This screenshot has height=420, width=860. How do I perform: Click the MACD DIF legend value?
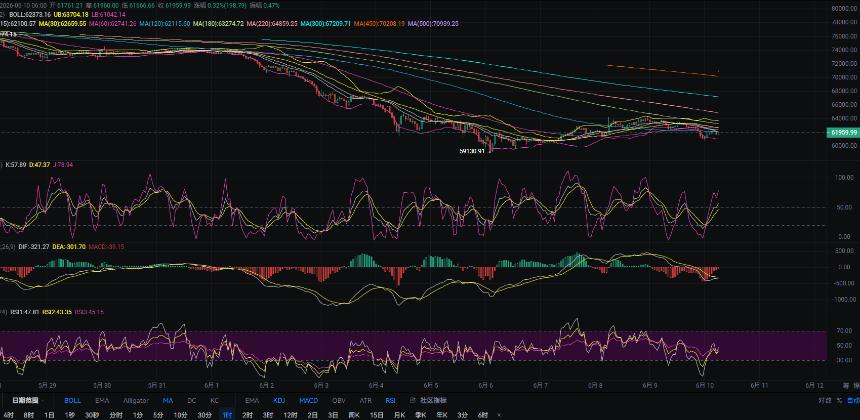(x=35, y=247)
